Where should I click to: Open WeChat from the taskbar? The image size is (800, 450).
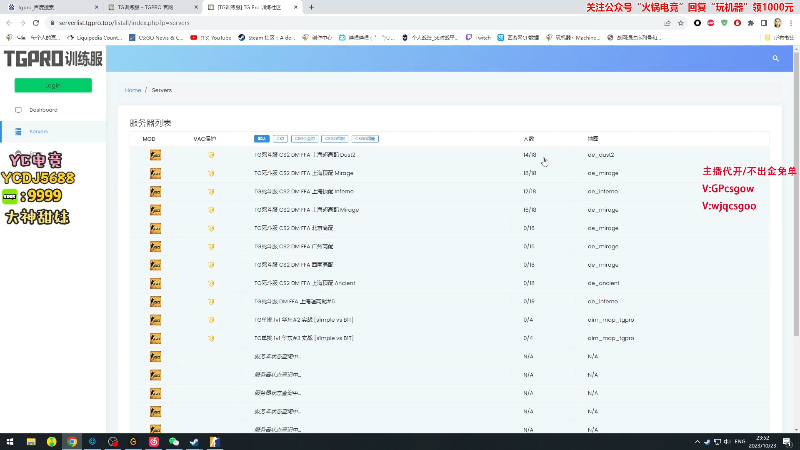[174, 442]
